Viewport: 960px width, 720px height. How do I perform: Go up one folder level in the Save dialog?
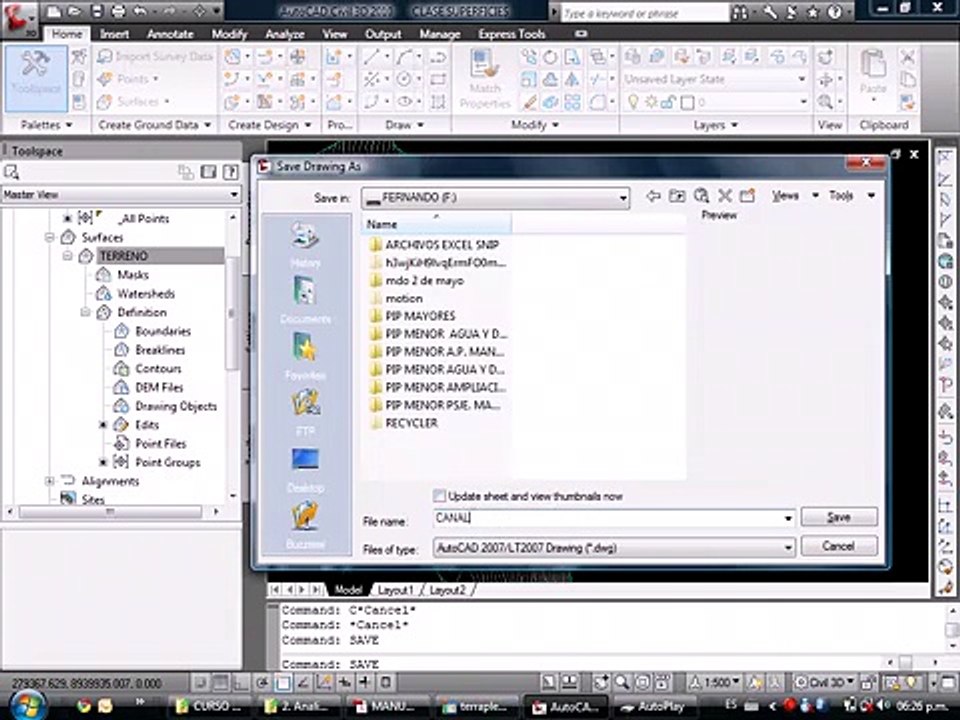point(677,196)
